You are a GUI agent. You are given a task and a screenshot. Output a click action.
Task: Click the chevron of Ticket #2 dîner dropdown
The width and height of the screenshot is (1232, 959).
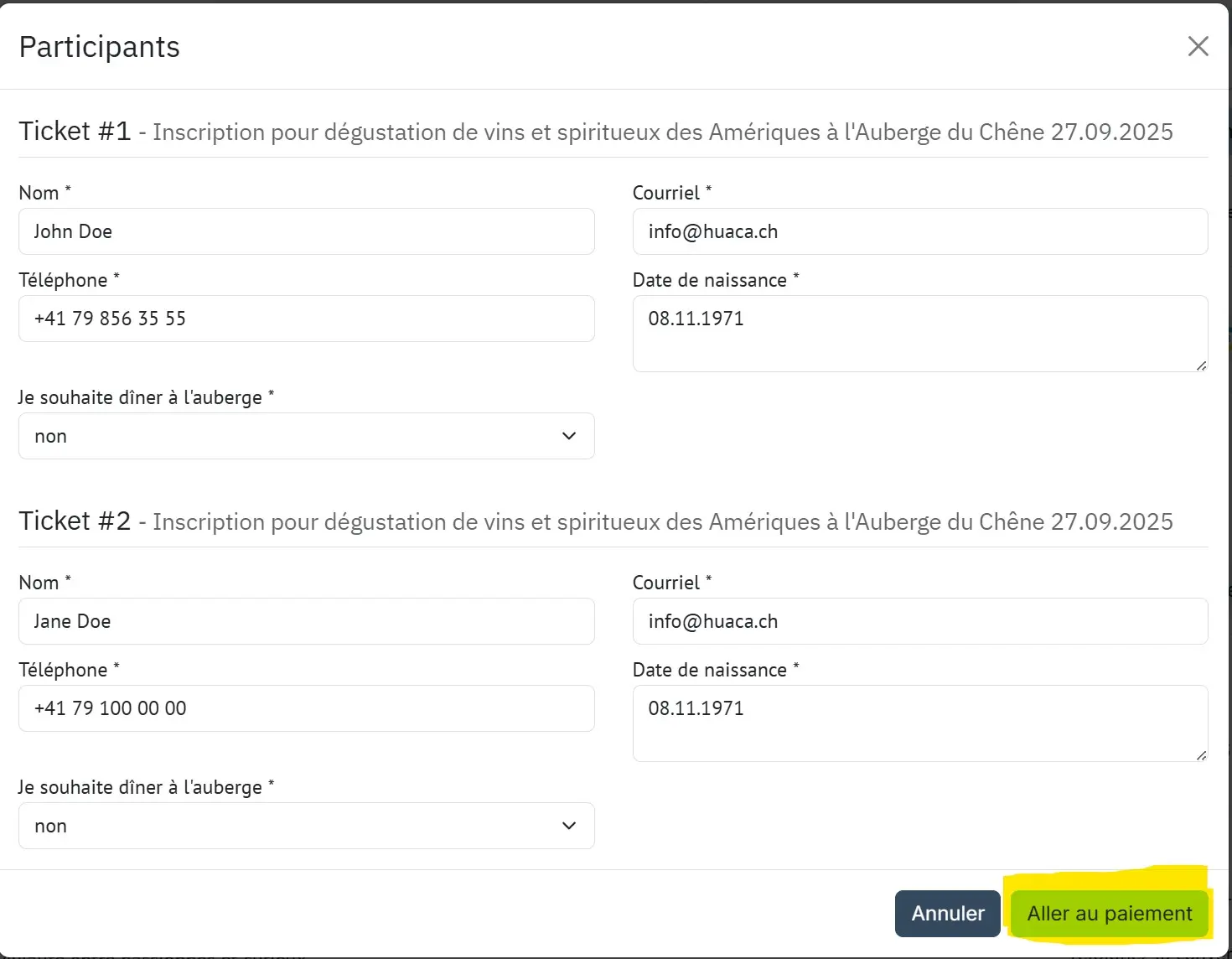pyautogui.click(x=569, y=826)
